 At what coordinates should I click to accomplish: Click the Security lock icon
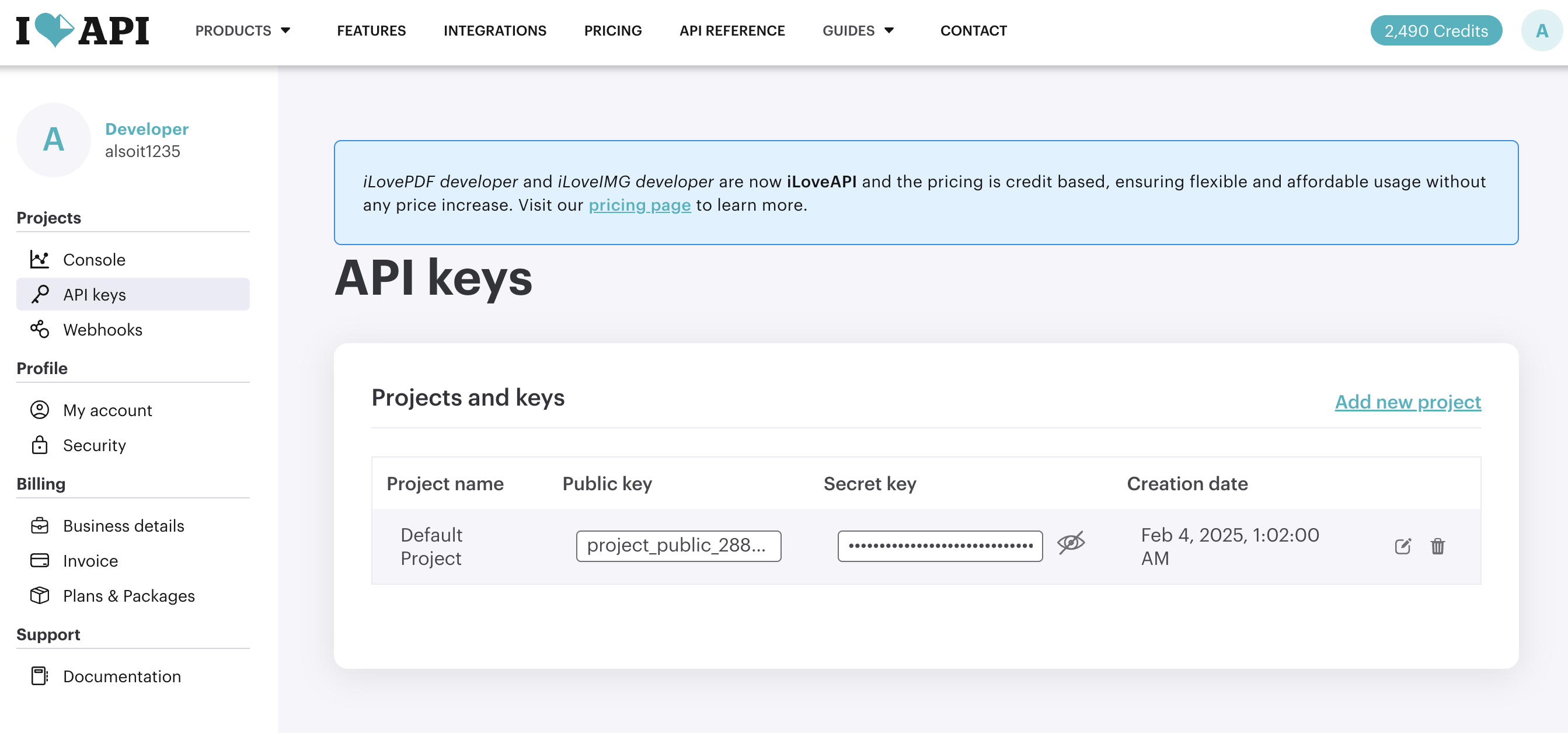[x=40, y=445]
